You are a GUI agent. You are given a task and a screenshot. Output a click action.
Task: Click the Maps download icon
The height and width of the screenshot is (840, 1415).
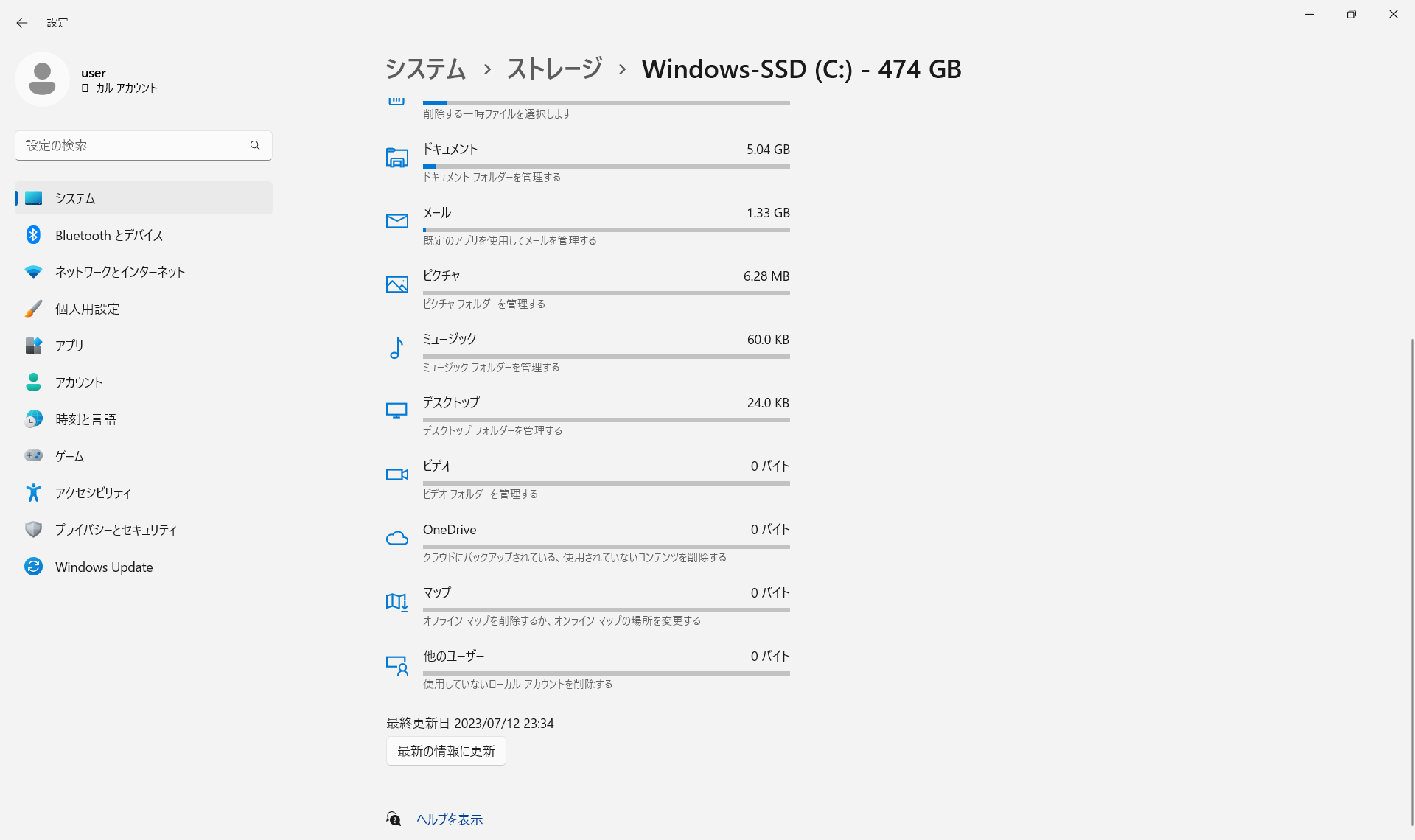tap(396, 601)
